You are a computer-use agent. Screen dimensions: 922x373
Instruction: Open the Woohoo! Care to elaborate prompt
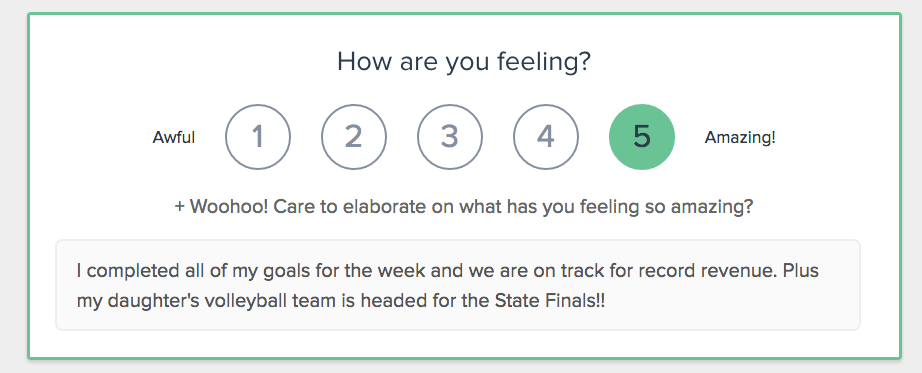(x=463, y=208)
